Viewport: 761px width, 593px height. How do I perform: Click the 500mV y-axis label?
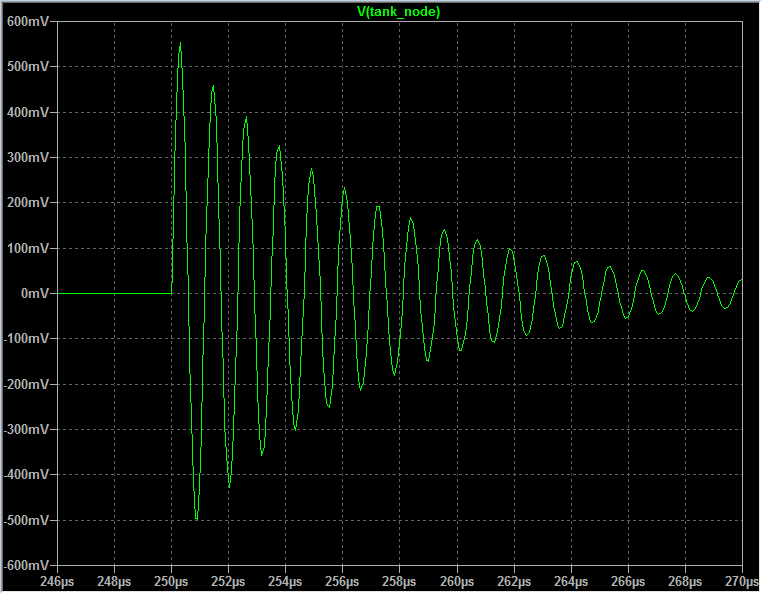[28, 66]
